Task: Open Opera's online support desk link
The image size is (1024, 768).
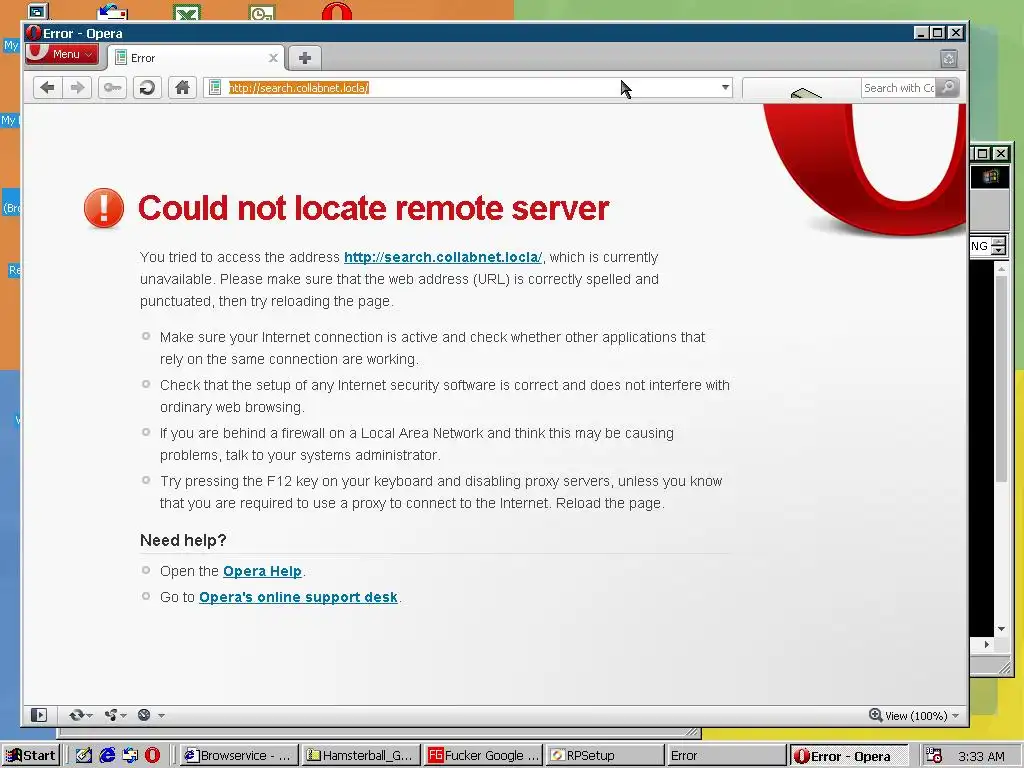Action: coord(298,598)
